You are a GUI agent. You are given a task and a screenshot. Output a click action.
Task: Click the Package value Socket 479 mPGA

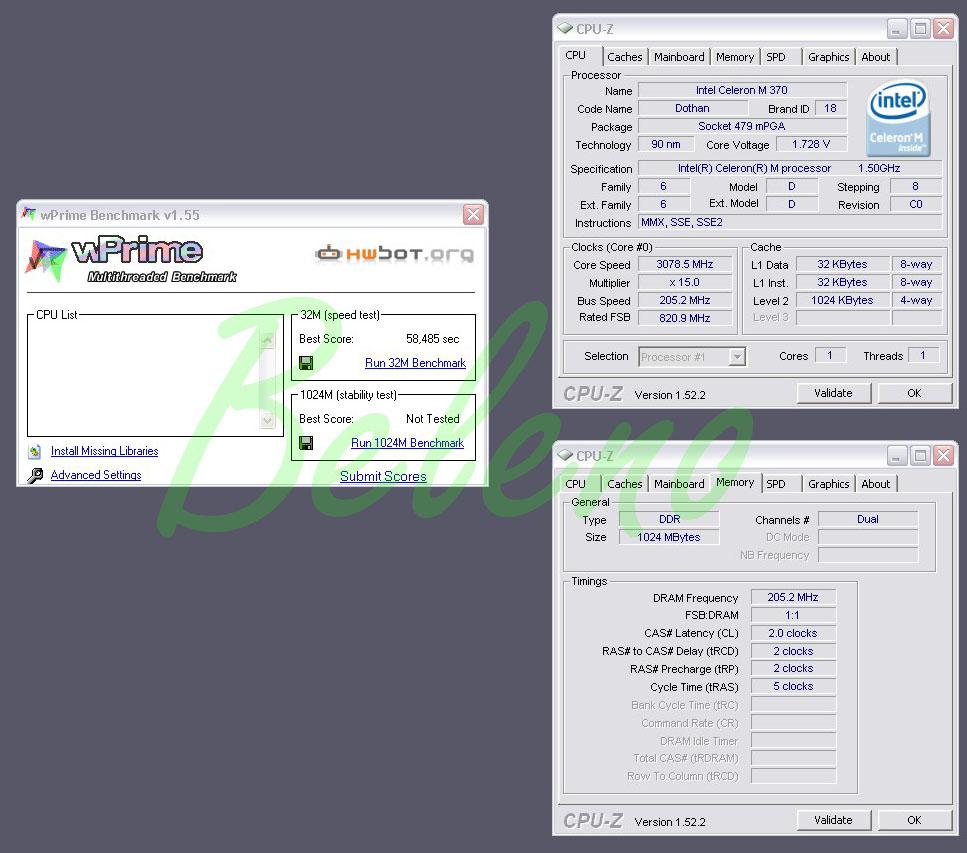coord(742,126)
